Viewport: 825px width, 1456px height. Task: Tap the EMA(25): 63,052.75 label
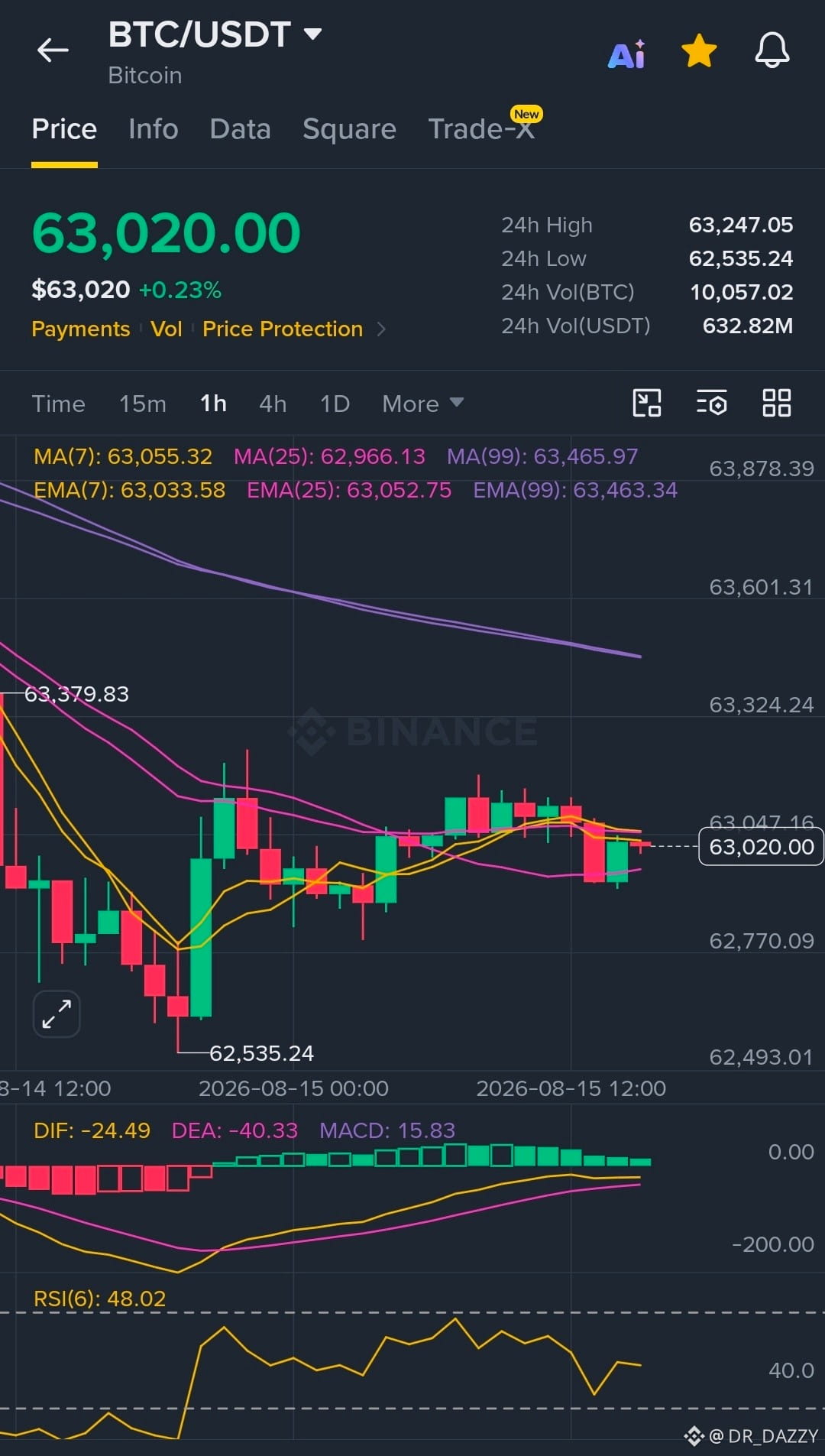pyautogui.click(x=349, y=490)
